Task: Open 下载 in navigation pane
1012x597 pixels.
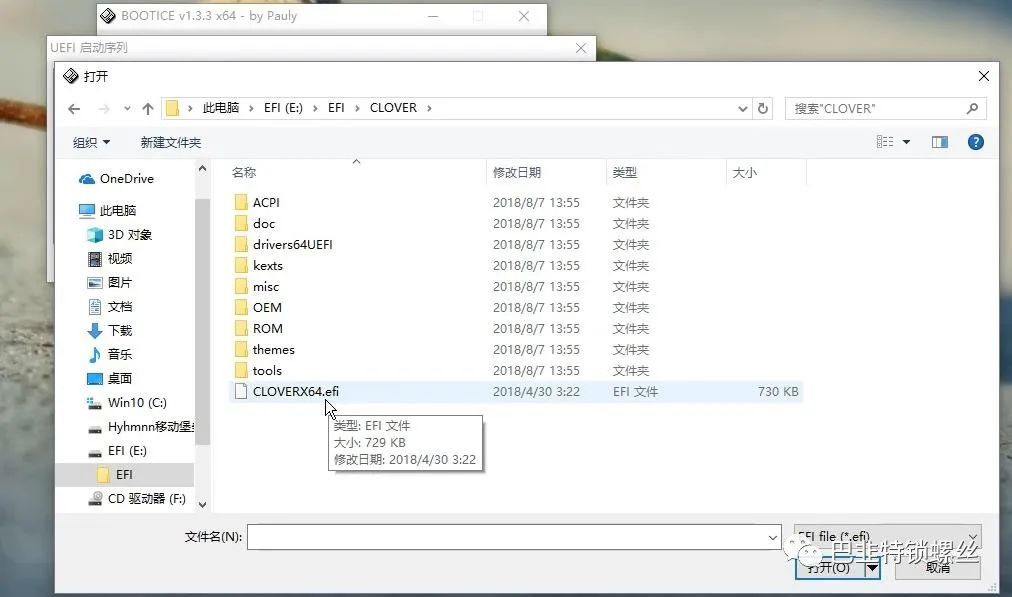Action: pos(110,330)
